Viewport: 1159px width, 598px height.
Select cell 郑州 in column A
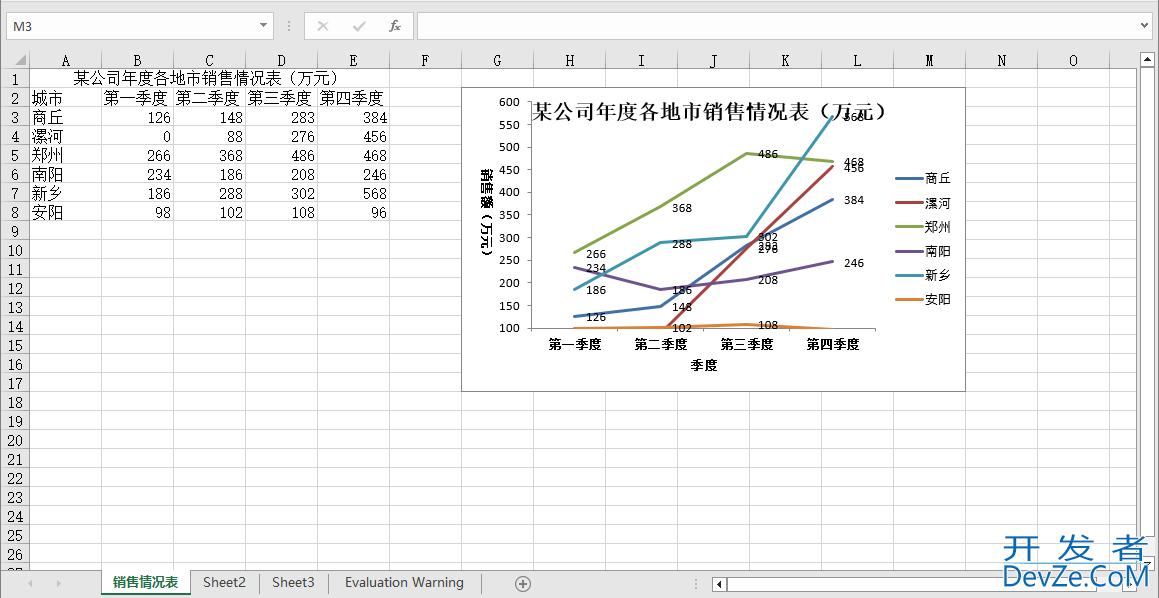pos(66,155)
